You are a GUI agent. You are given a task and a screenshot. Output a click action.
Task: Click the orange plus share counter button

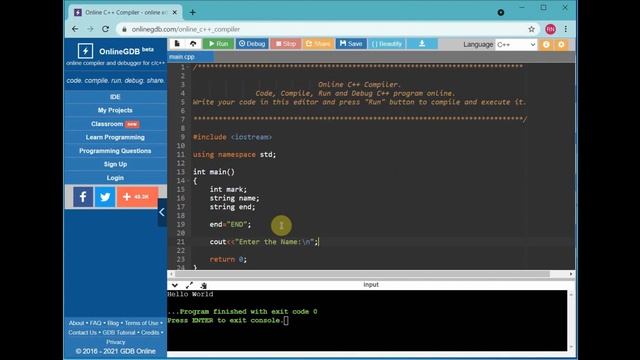tap(138, 197)
